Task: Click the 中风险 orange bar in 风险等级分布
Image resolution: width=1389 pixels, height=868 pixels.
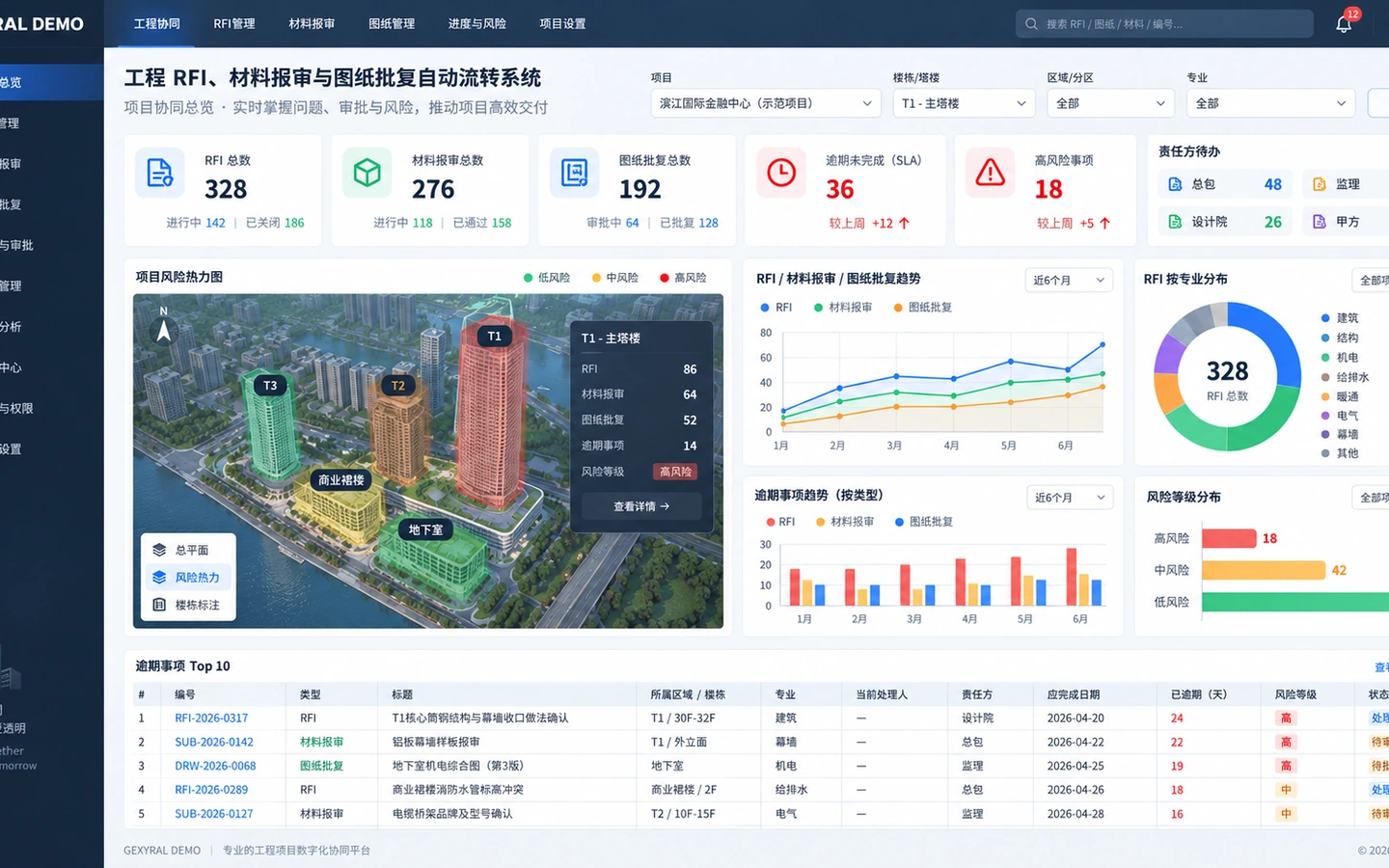Action: coord(1264,570)
